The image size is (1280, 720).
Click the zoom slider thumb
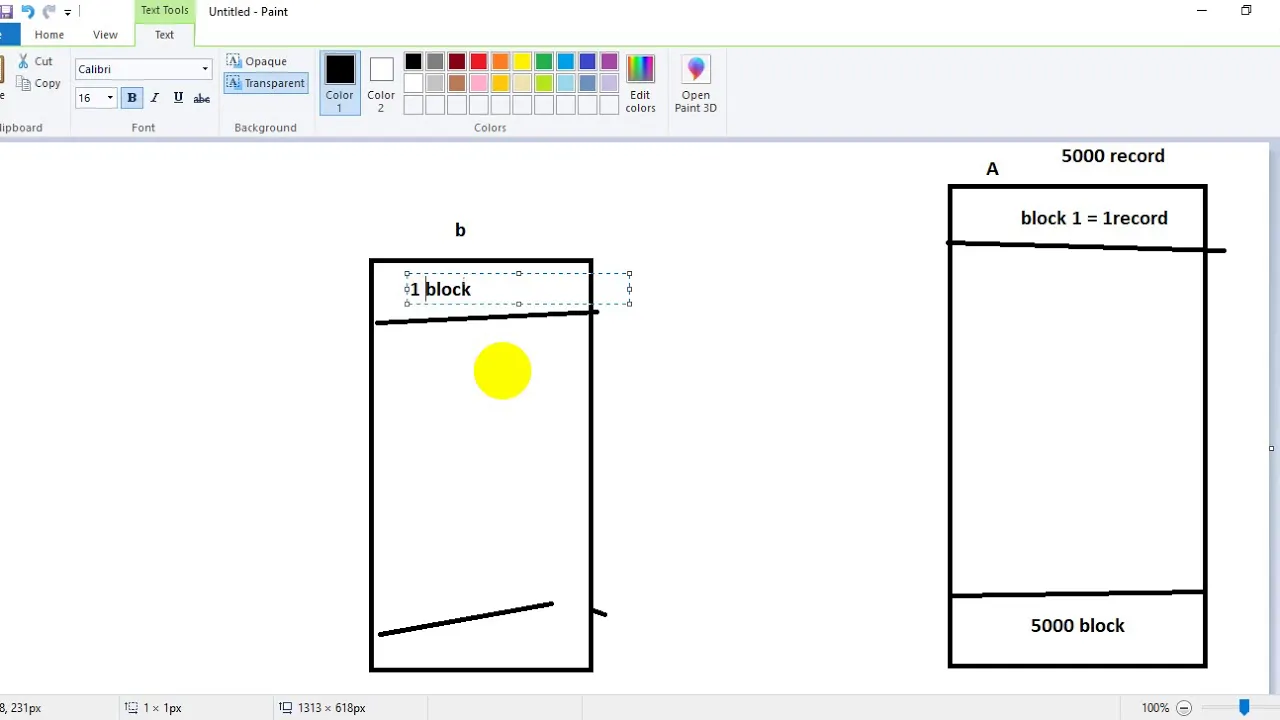pyautogui.click(x=1244, y=707)
